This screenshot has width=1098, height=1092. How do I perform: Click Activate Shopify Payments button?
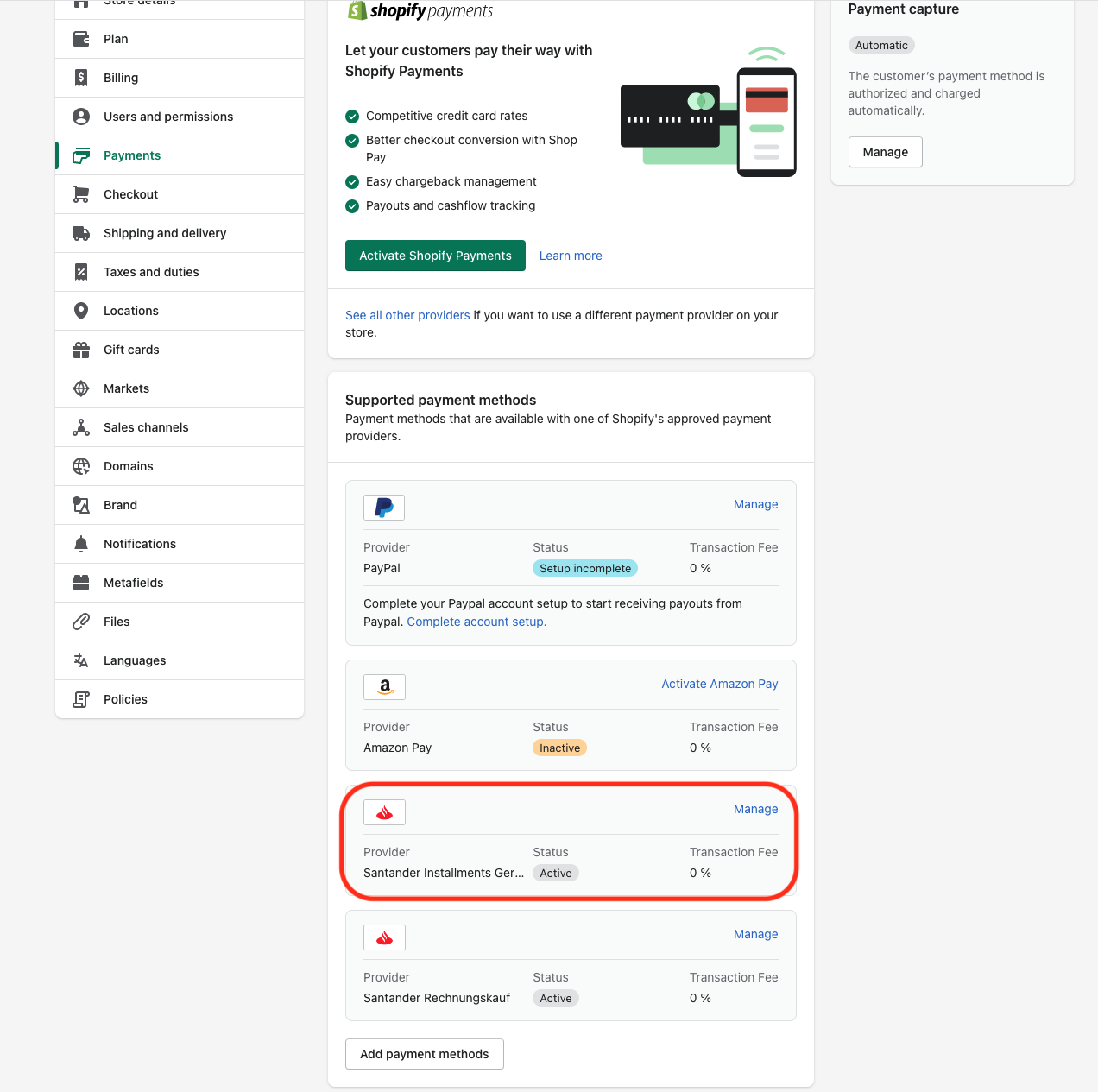tap(435, 256)
